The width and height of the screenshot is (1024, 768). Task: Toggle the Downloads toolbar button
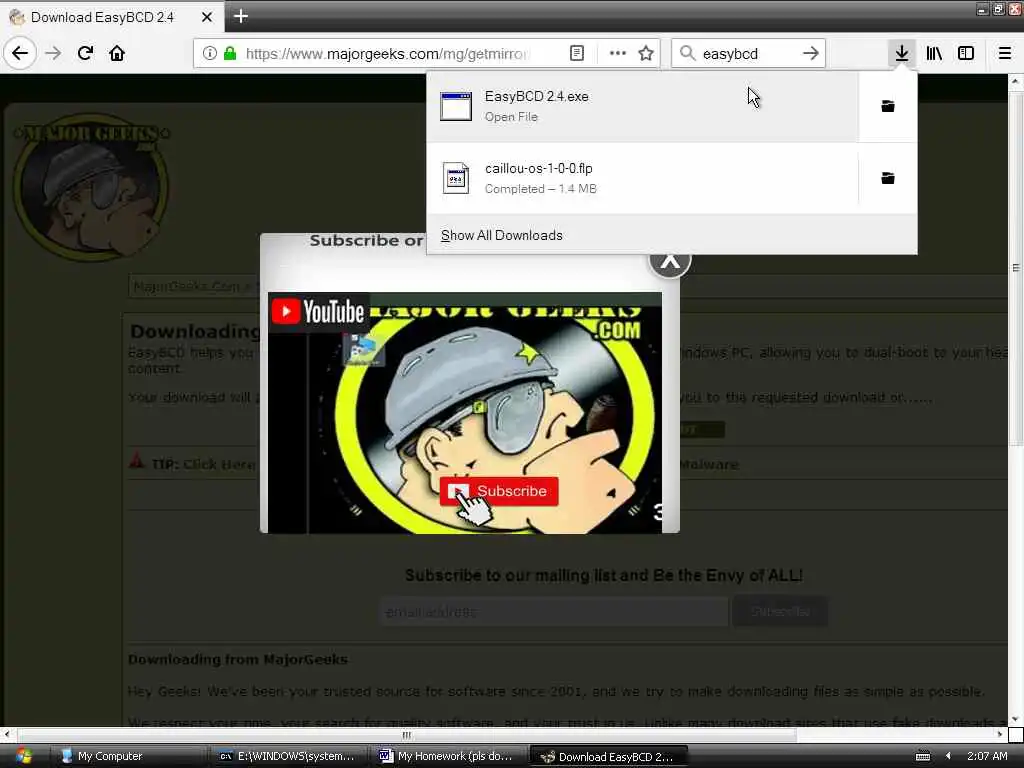[902, 53]
